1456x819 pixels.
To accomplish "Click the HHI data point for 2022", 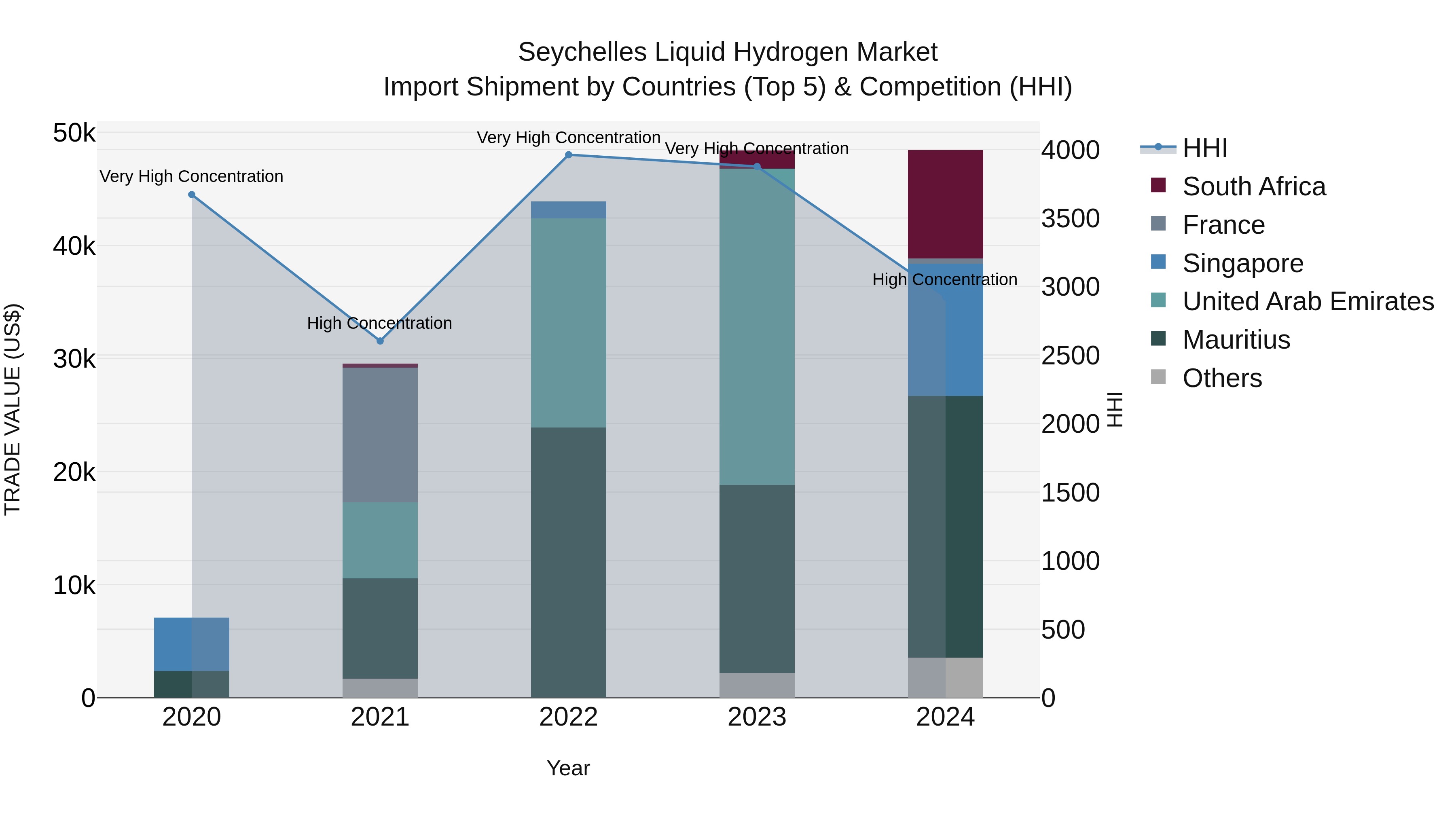I will click(x=569, y=155).
